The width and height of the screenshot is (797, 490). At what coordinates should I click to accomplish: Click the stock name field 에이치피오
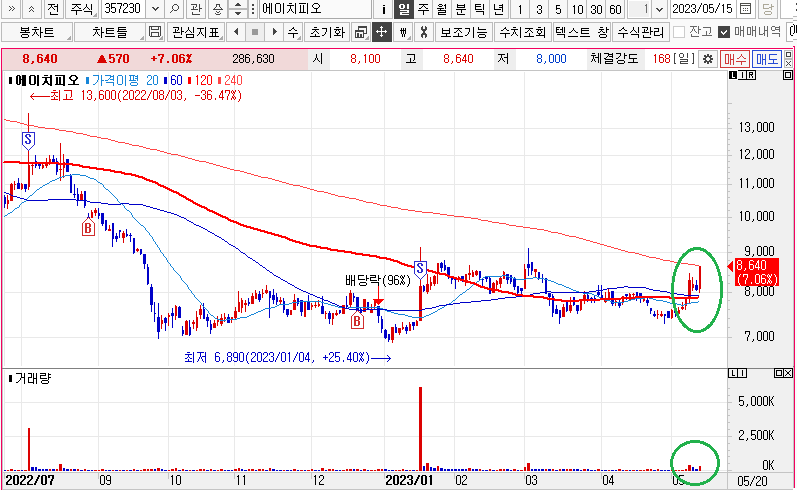(x=315, y=9)
